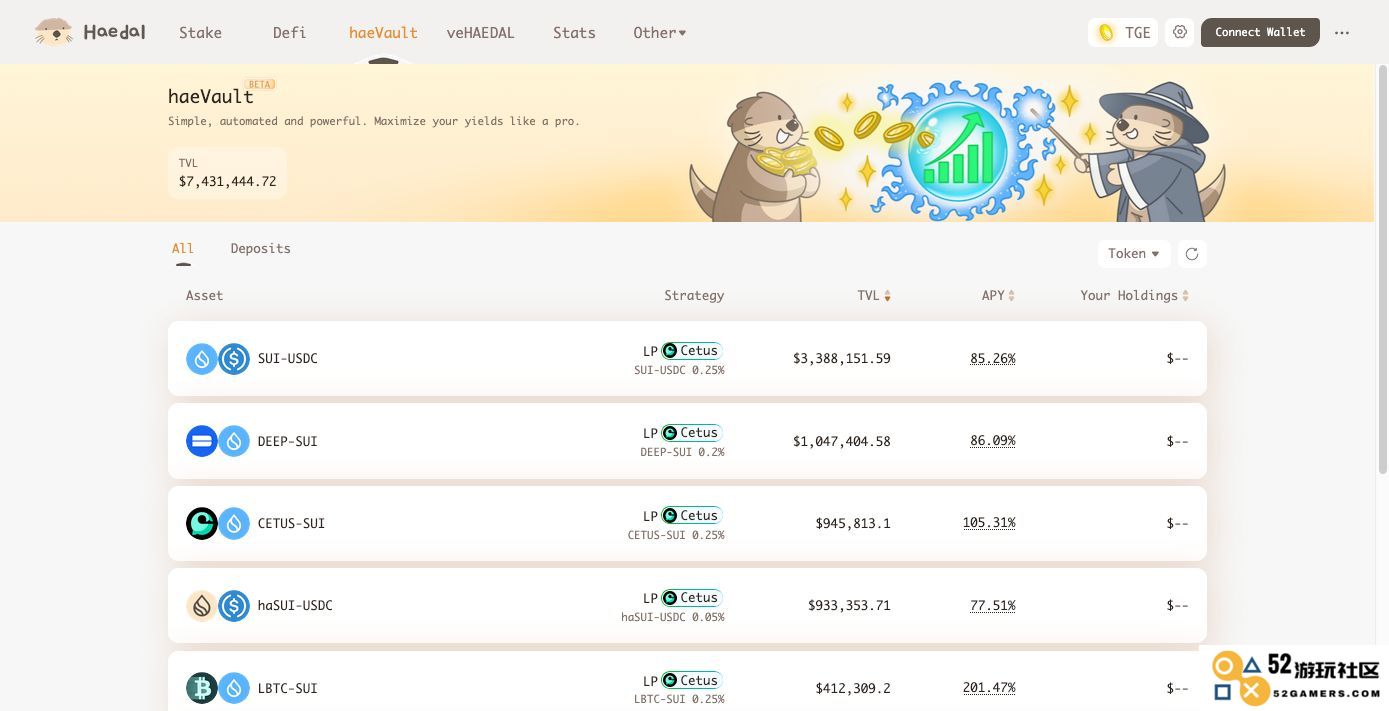The image size is (1389, 711).
Task: Click the $1,047,404.58 TVL value
Action: [841, 441]
